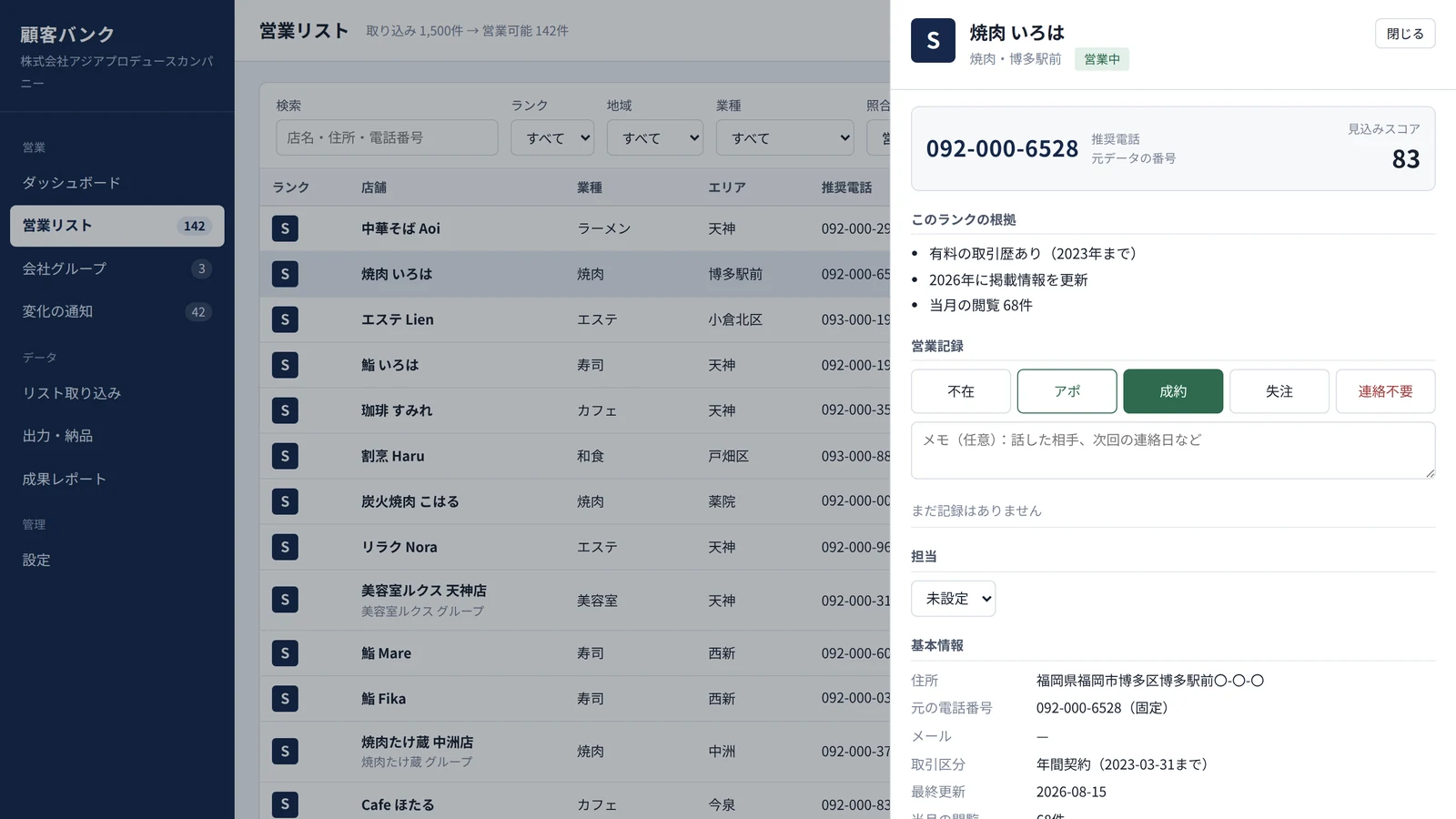
Task: Select the アポ outcome button
Action: coord(1067,391)
